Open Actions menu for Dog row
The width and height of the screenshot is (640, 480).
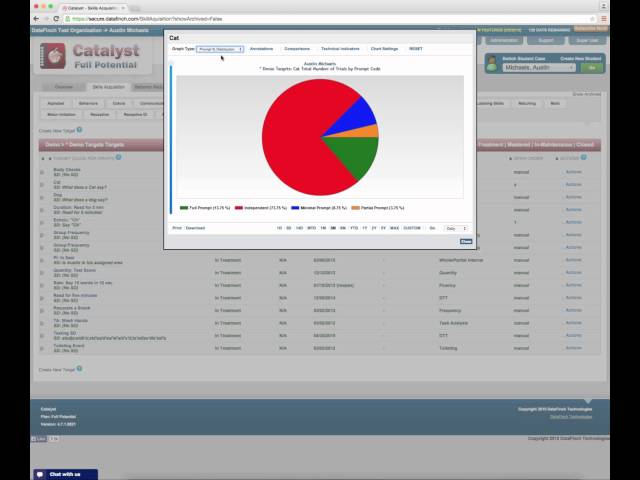[x=573, y=197]
